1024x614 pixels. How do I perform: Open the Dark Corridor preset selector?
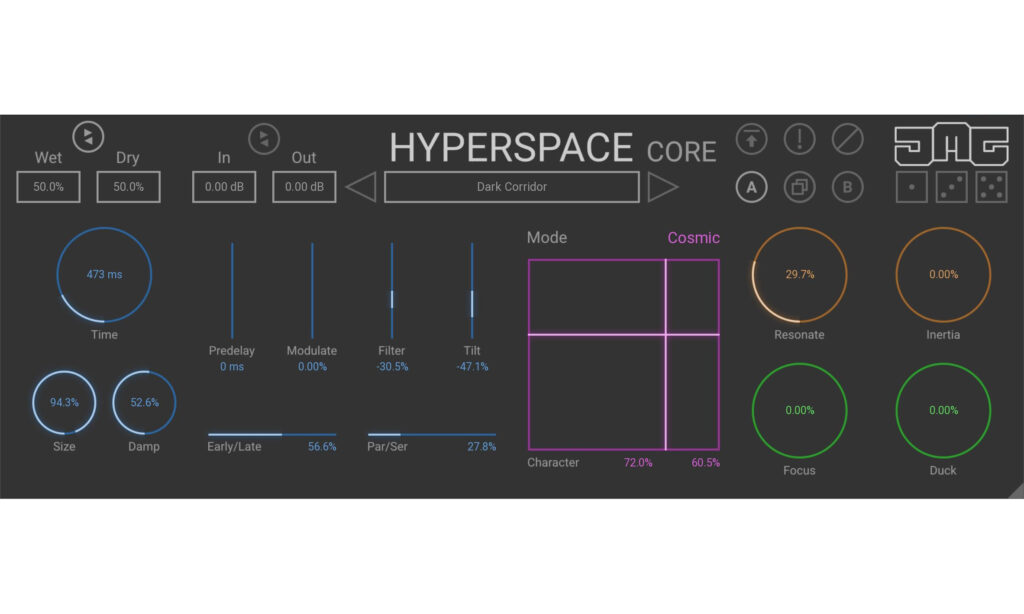pos(511,187)
